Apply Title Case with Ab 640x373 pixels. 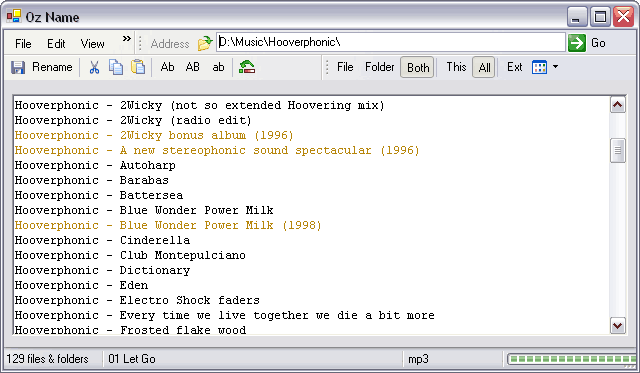pos(167,67)
